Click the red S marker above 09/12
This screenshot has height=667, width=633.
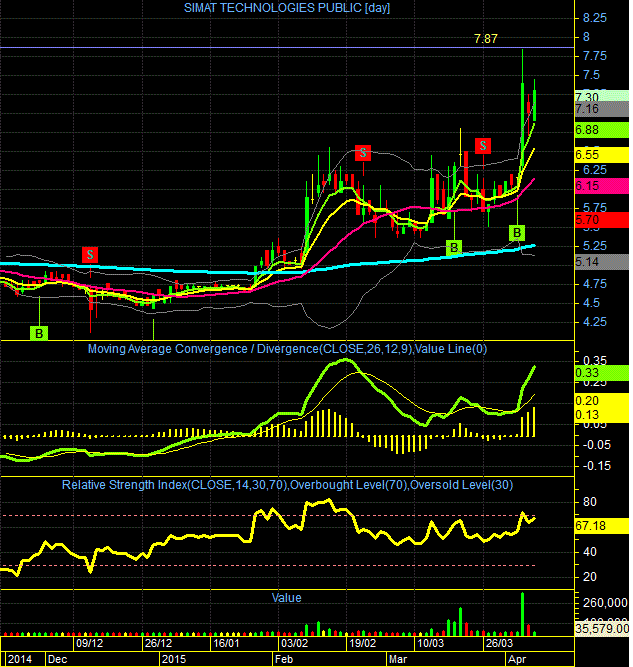tap(90, 255)
